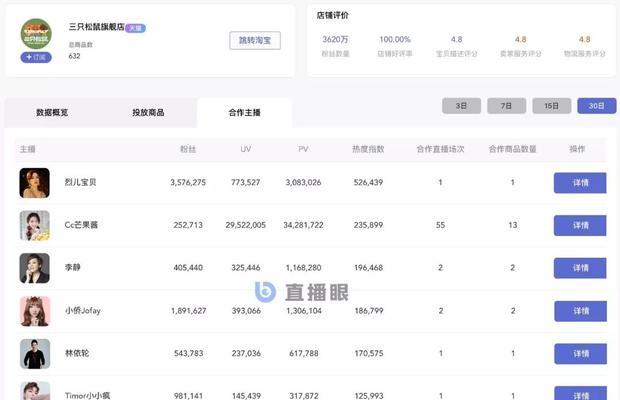This screenshot has height=400, width=620.
Task: Click the 100.00% store rating value
Action: [395, 39]
